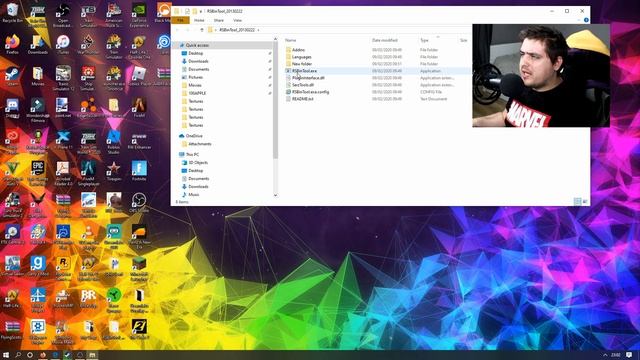Open the Windows Start menu
Viewport: 640px width, 360px height.
[6, 355]
